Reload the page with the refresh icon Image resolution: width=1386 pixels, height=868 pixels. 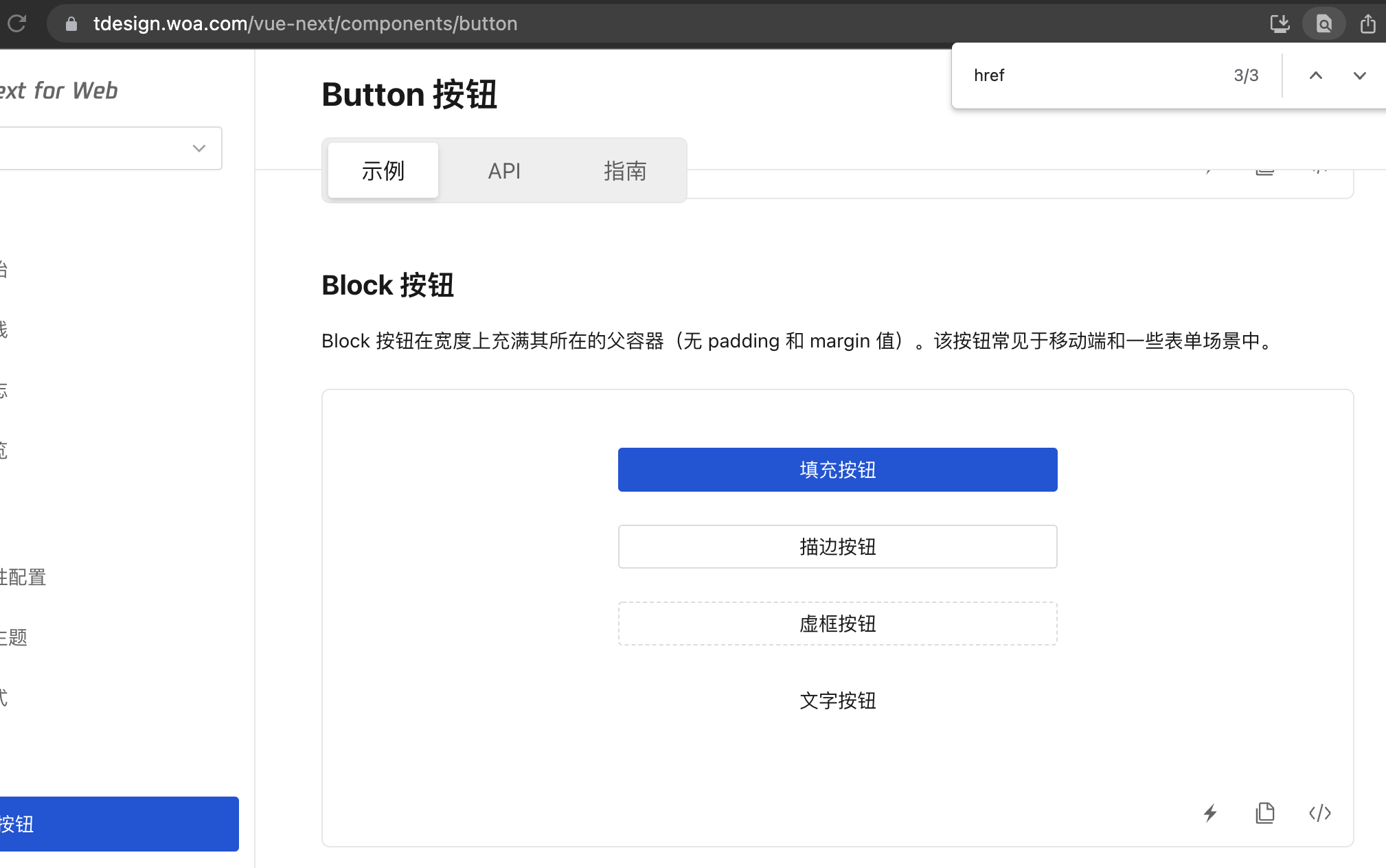[16, 23]
